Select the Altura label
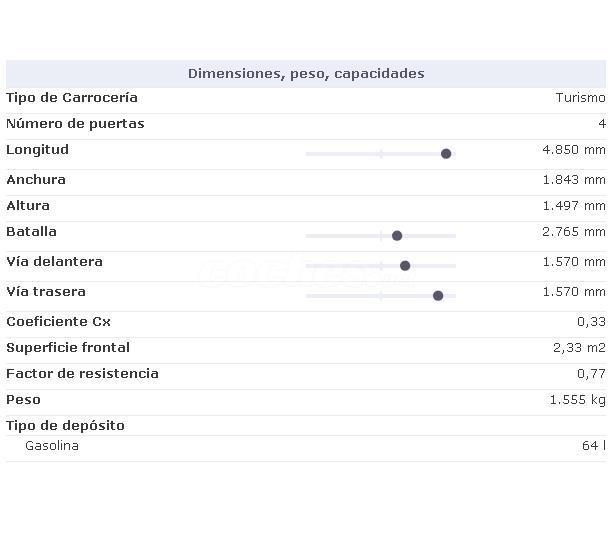The image size is (613, 539). point(28,206)
